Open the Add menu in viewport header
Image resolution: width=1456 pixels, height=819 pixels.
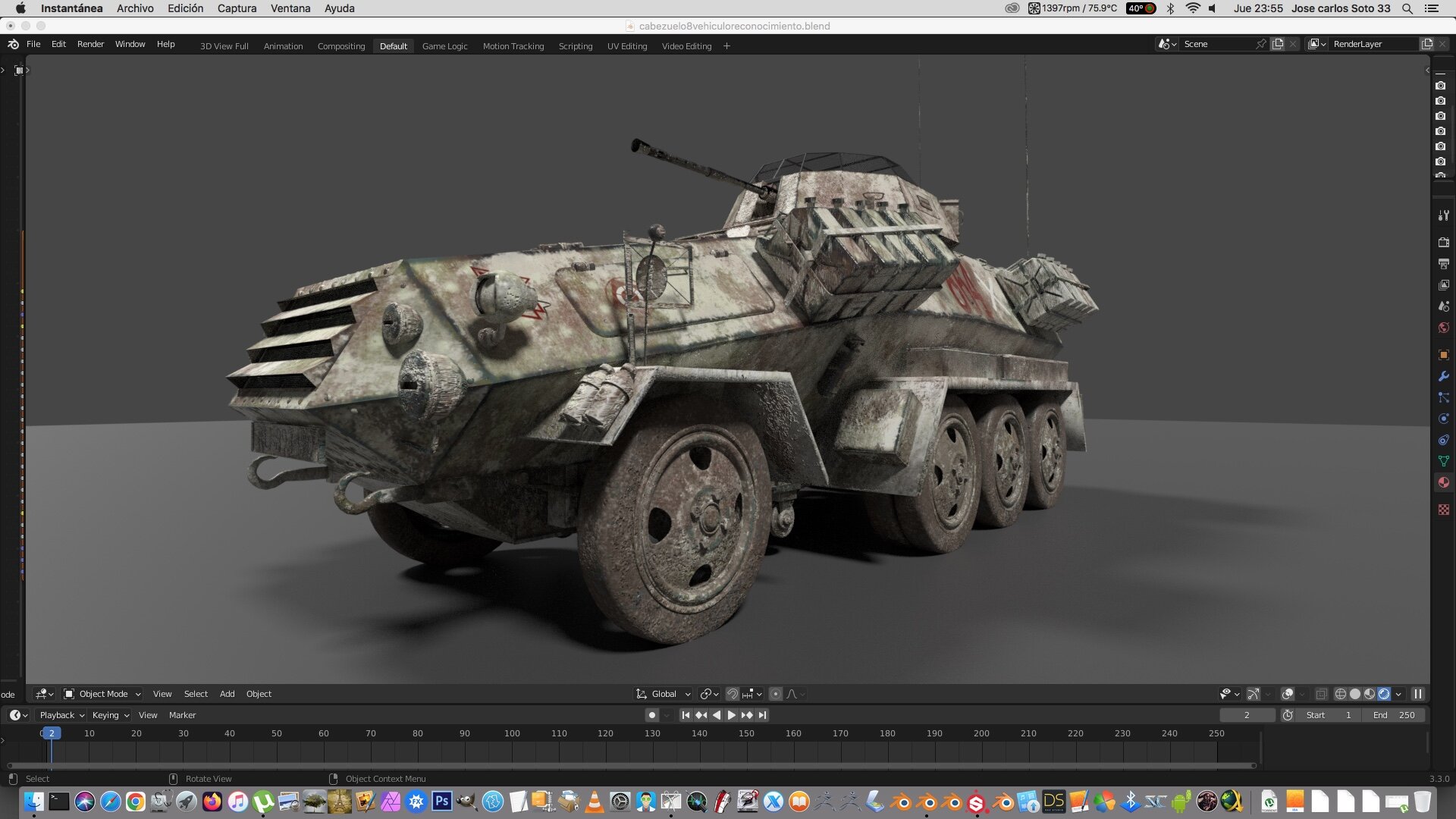coord(227,694)
